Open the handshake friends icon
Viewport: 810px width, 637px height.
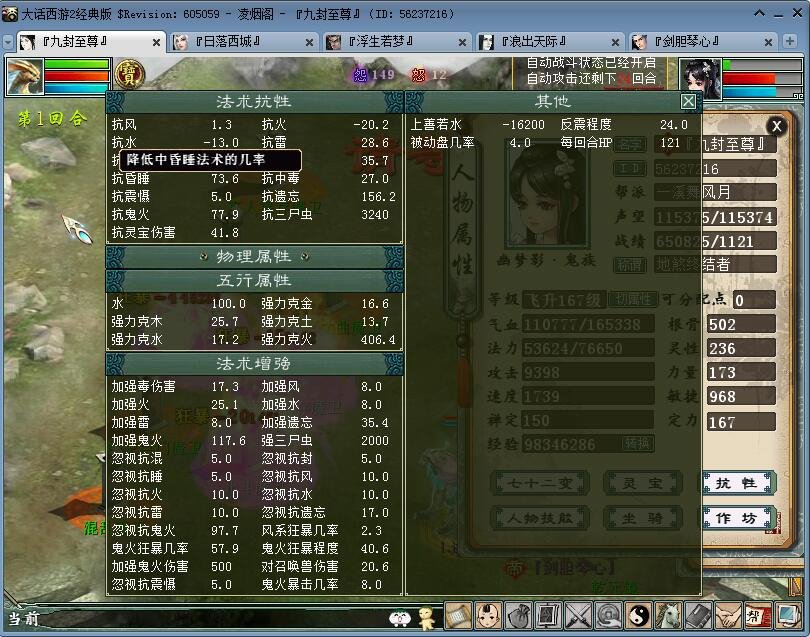729,615
